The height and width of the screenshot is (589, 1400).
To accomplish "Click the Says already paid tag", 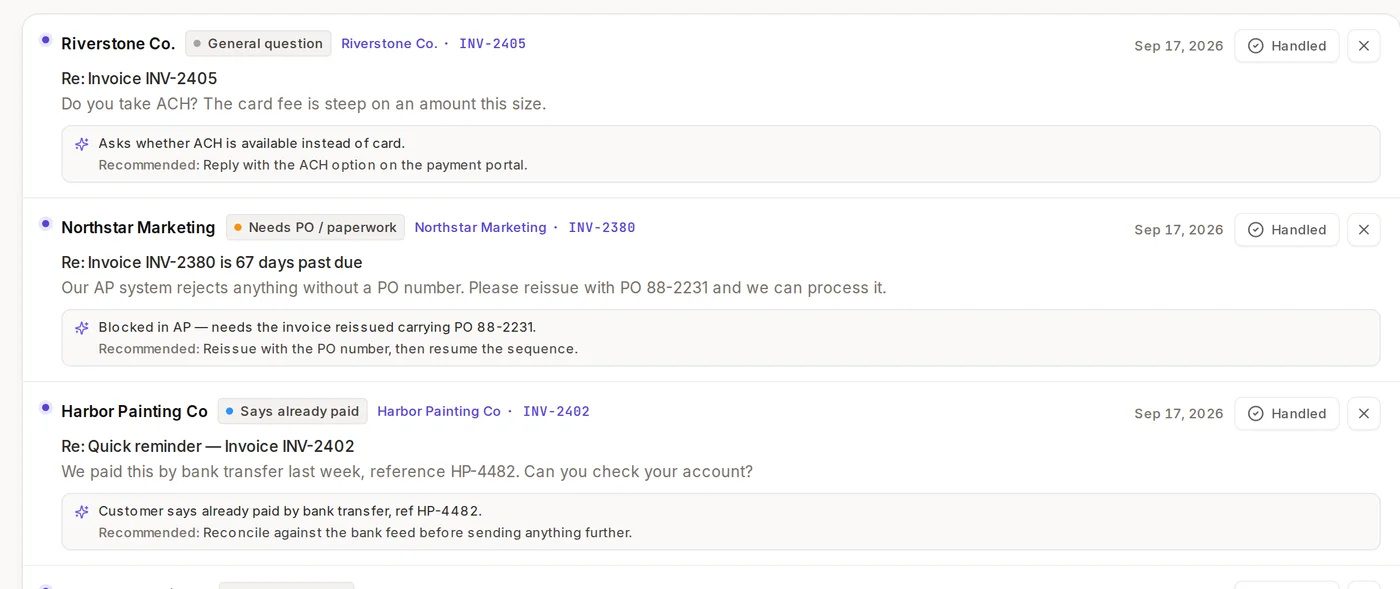I will coord(292,412).
